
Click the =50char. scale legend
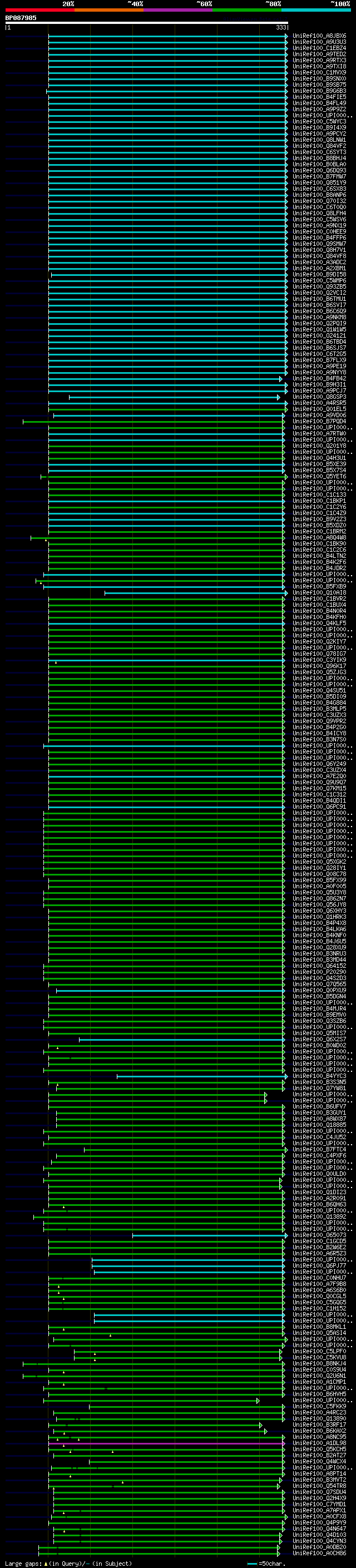click(266, 1563)
